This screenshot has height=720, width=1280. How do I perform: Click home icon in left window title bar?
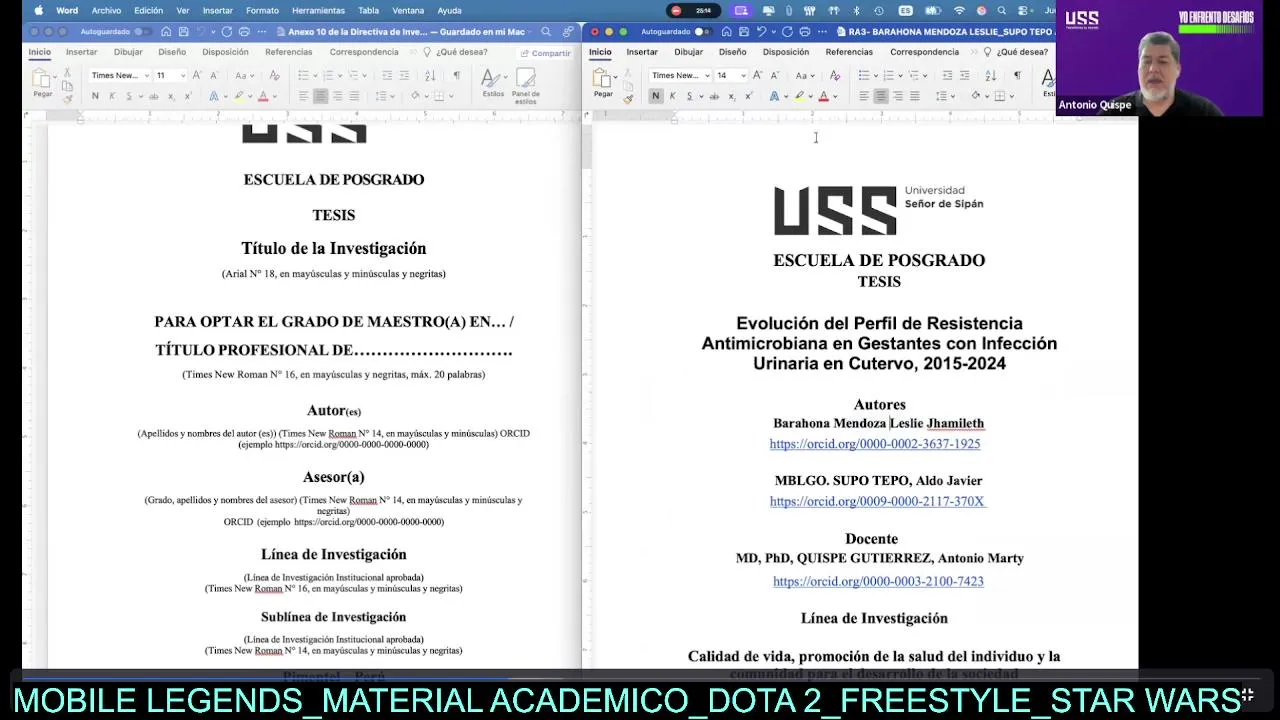pyautogui.click(x=166, y=32)
